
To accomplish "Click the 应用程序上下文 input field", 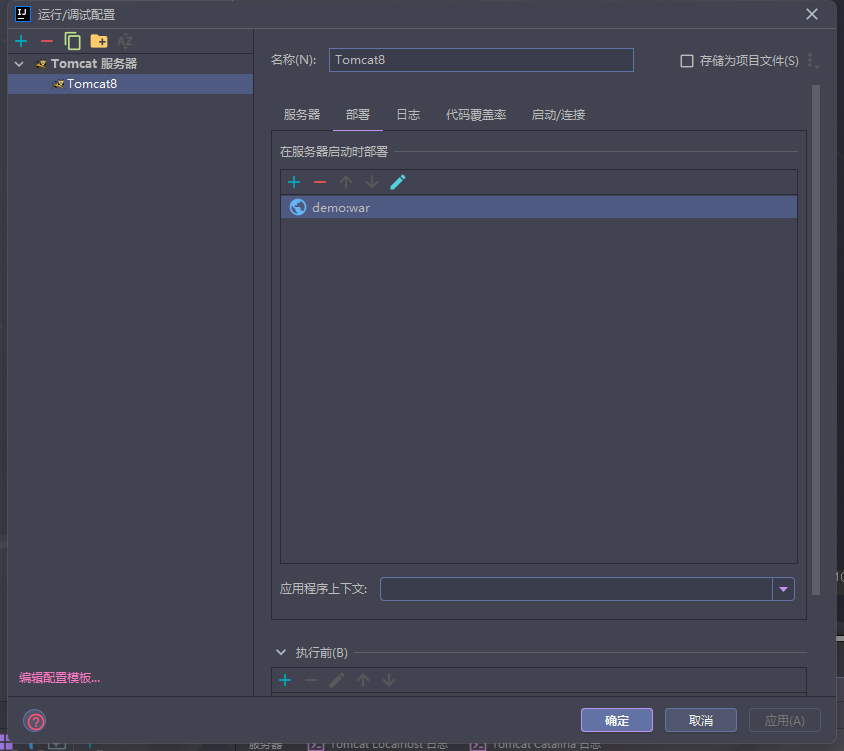I will 576,589.
